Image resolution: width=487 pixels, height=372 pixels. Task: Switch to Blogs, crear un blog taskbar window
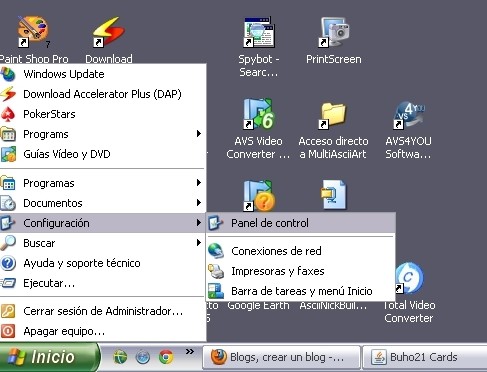[281, 357]
